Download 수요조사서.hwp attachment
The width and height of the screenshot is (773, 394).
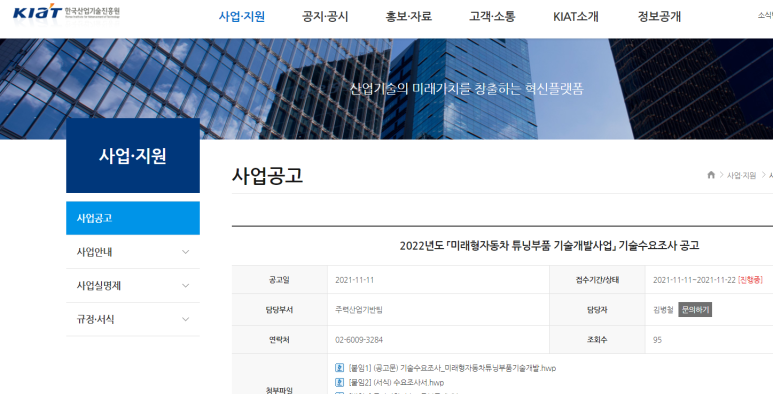pyautogui.click(x=396, y=382)
